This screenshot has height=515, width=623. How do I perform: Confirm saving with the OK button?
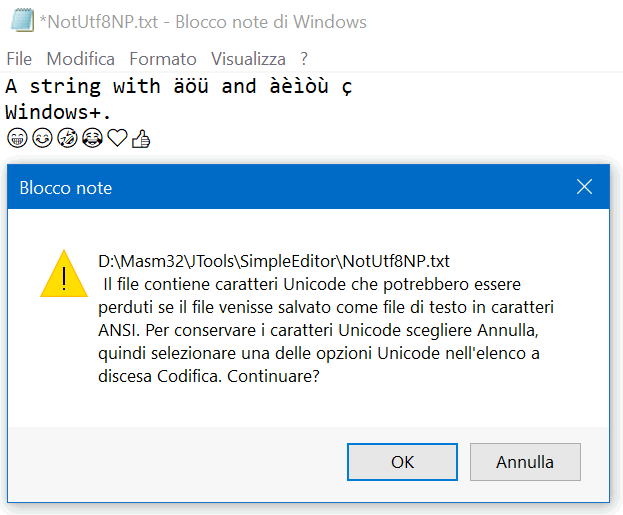402,462
